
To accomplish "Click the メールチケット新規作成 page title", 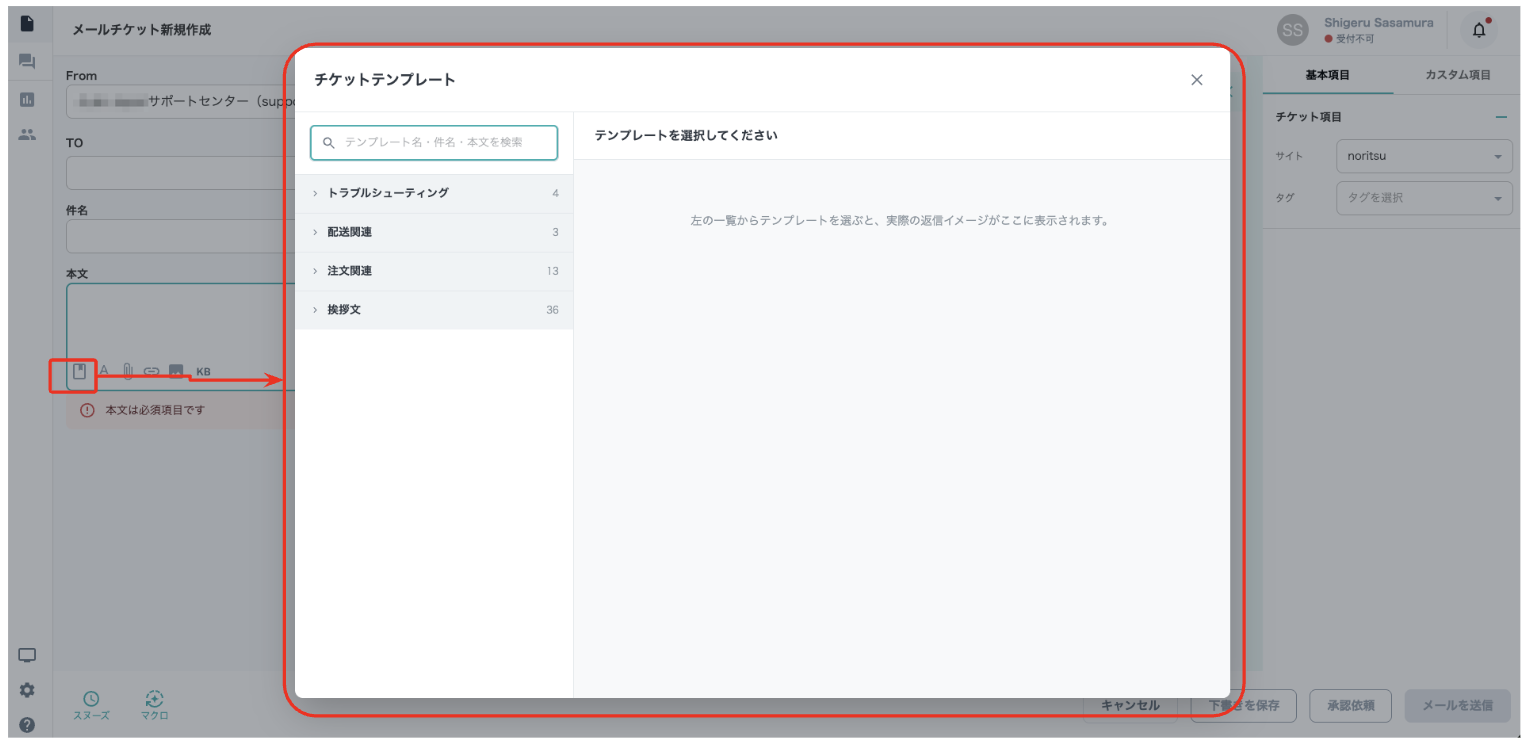I will point(142,30).
